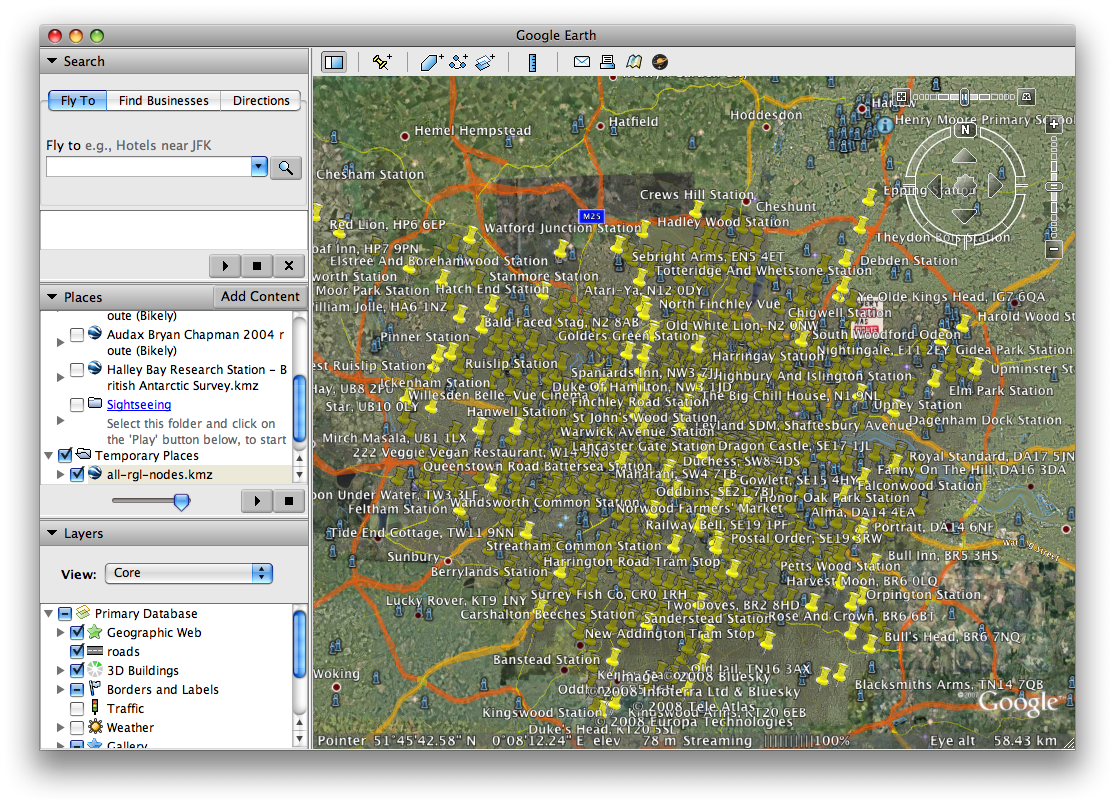Click the Add Placemark pushpin tool
Screen dimensions: 1115x805
(x=382, y=62)
